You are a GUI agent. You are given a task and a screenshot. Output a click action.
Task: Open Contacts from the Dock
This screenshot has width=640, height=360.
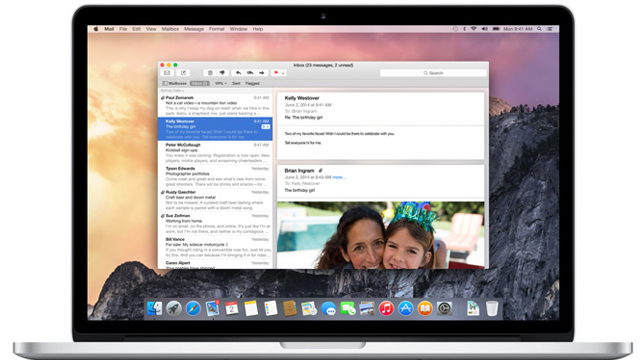[290, 309]
